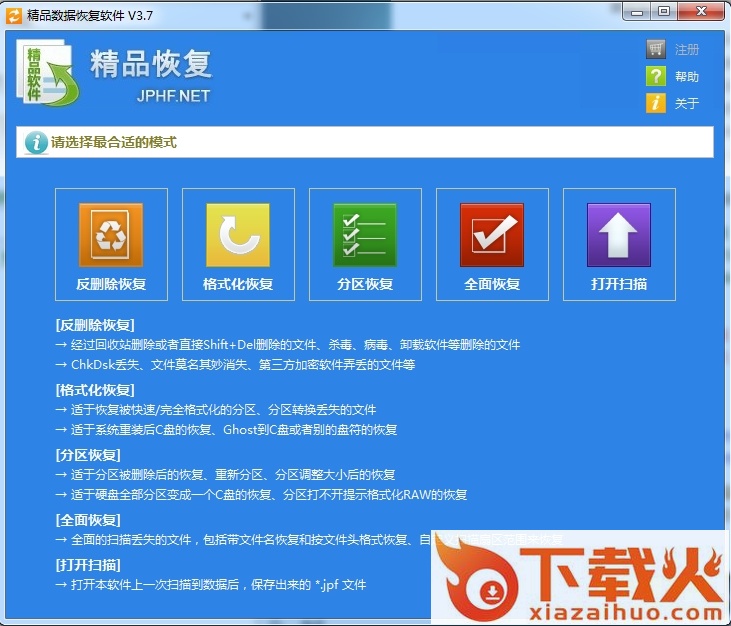Click the line mentioning Shift+Del deleted files
The width and height of the screenshot is (731, 626).
[x=288, y=345]
